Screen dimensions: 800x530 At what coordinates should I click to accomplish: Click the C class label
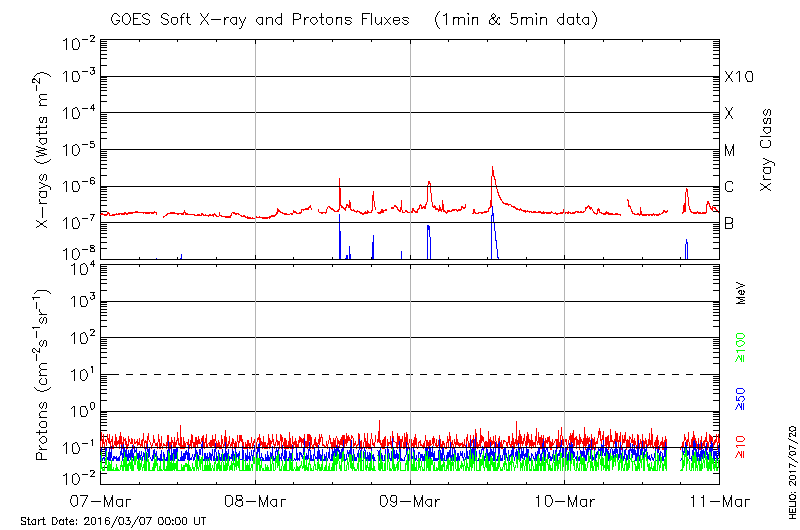(x=729, y=187)
